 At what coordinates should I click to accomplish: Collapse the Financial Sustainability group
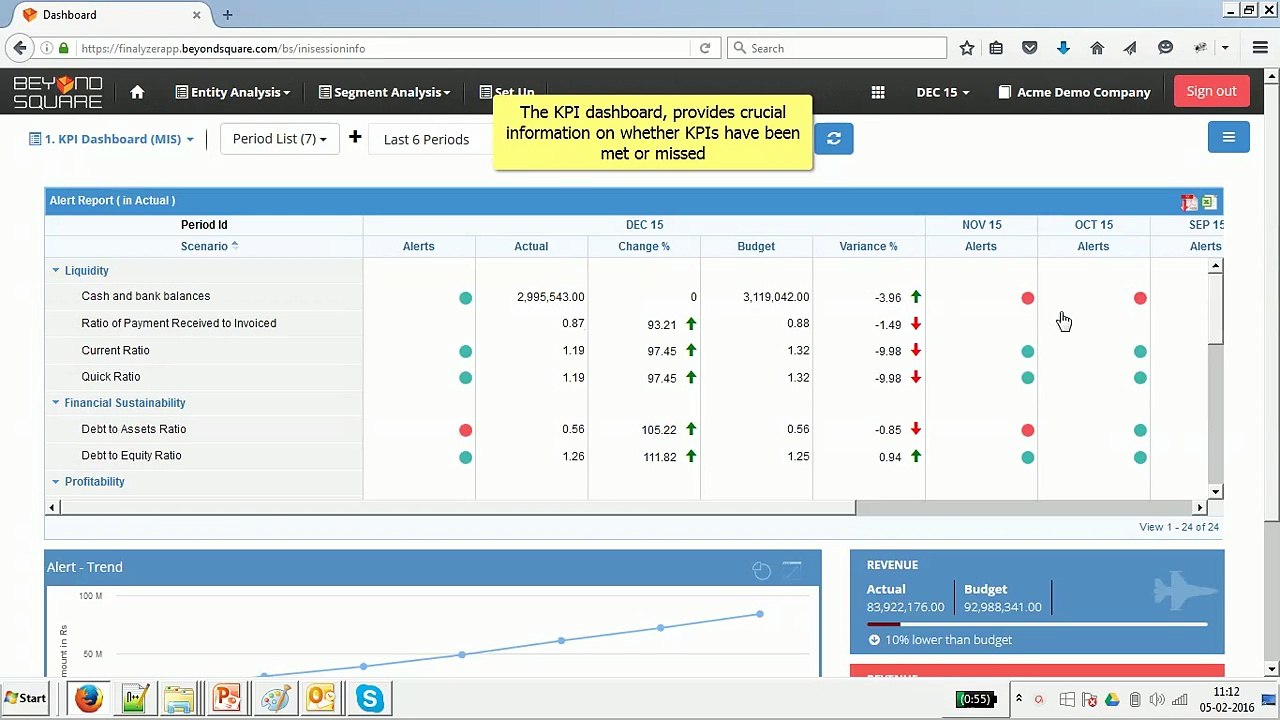pos(56,403)
